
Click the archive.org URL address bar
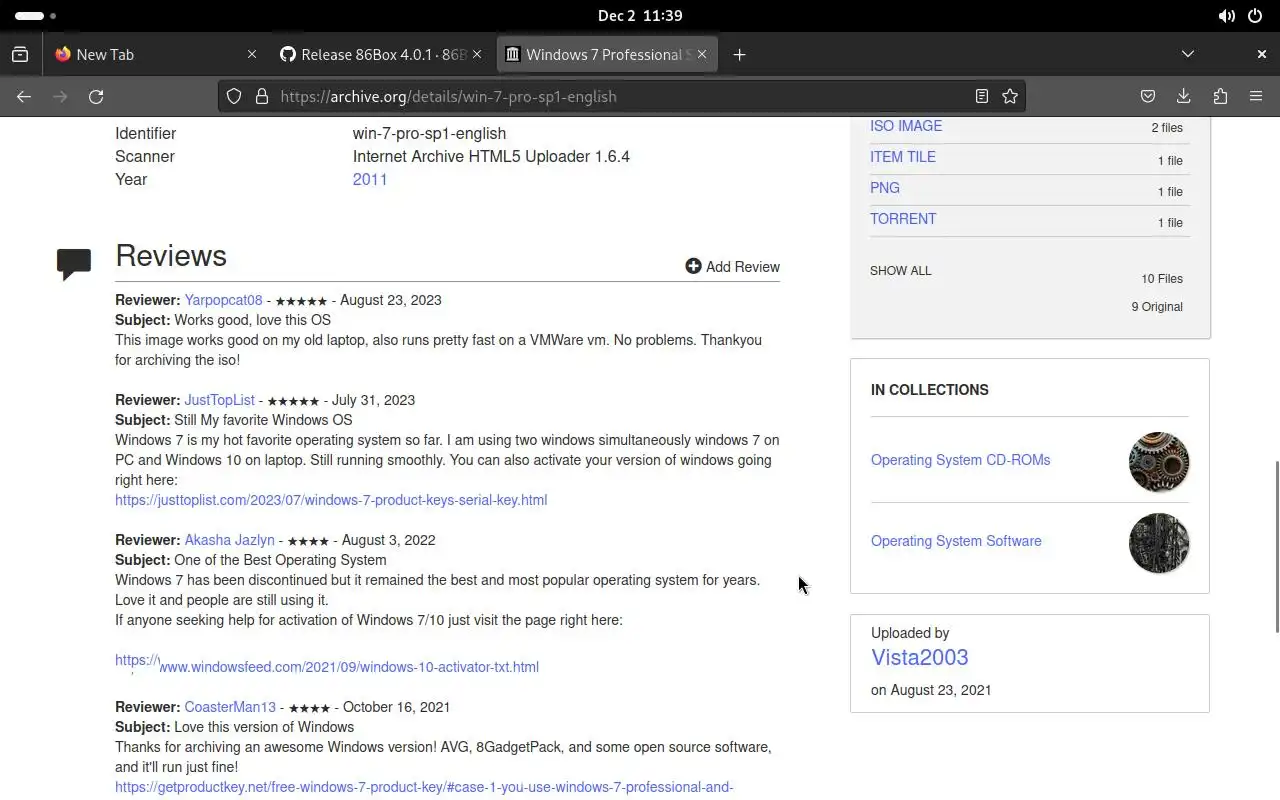click(620, 96)
